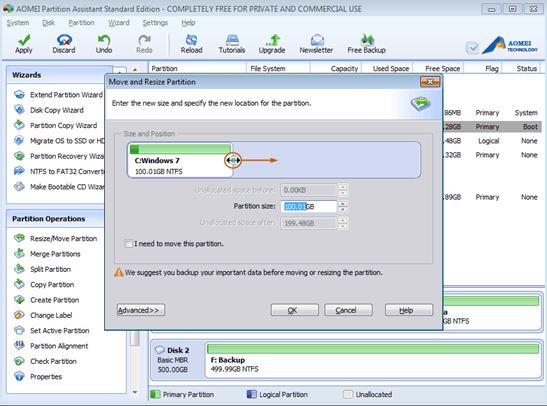Select Change Label operation

[43, 315]
